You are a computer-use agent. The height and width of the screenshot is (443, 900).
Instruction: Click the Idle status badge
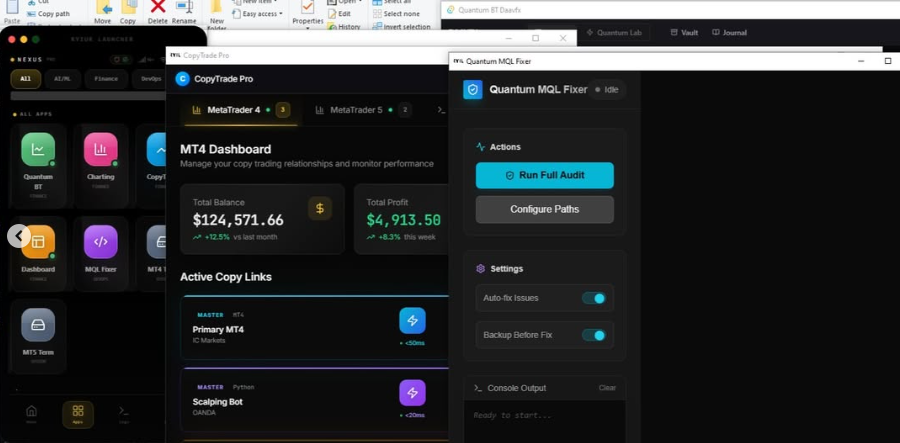point(607,90)
